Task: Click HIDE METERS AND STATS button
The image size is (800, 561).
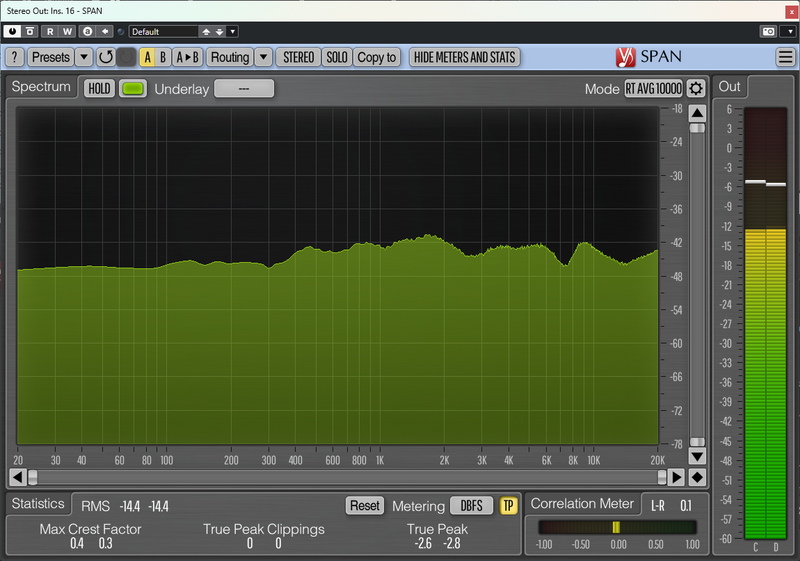Action: pos(464,57)
